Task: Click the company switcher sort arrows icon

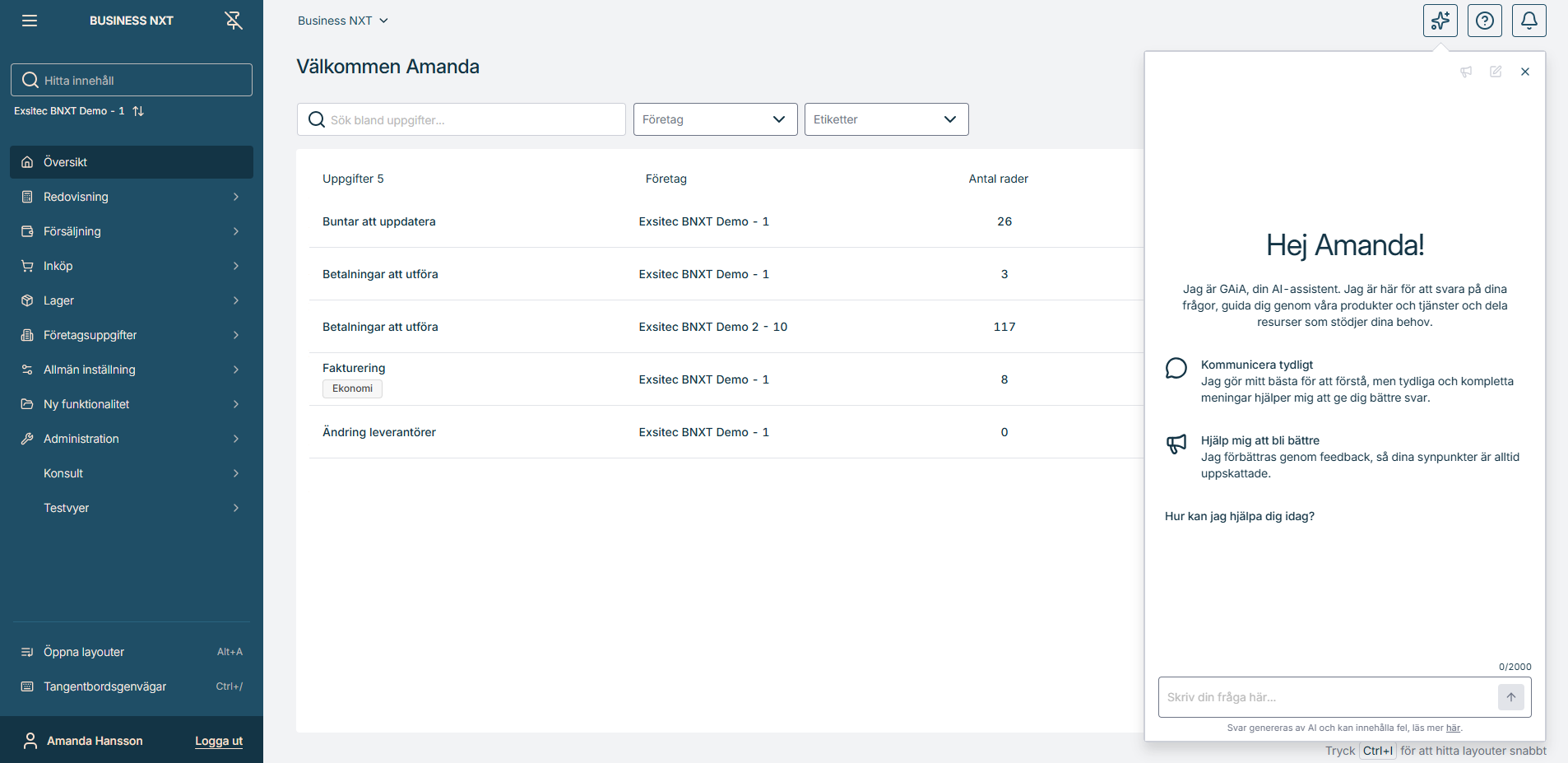Action: click(x=138, y=110)
